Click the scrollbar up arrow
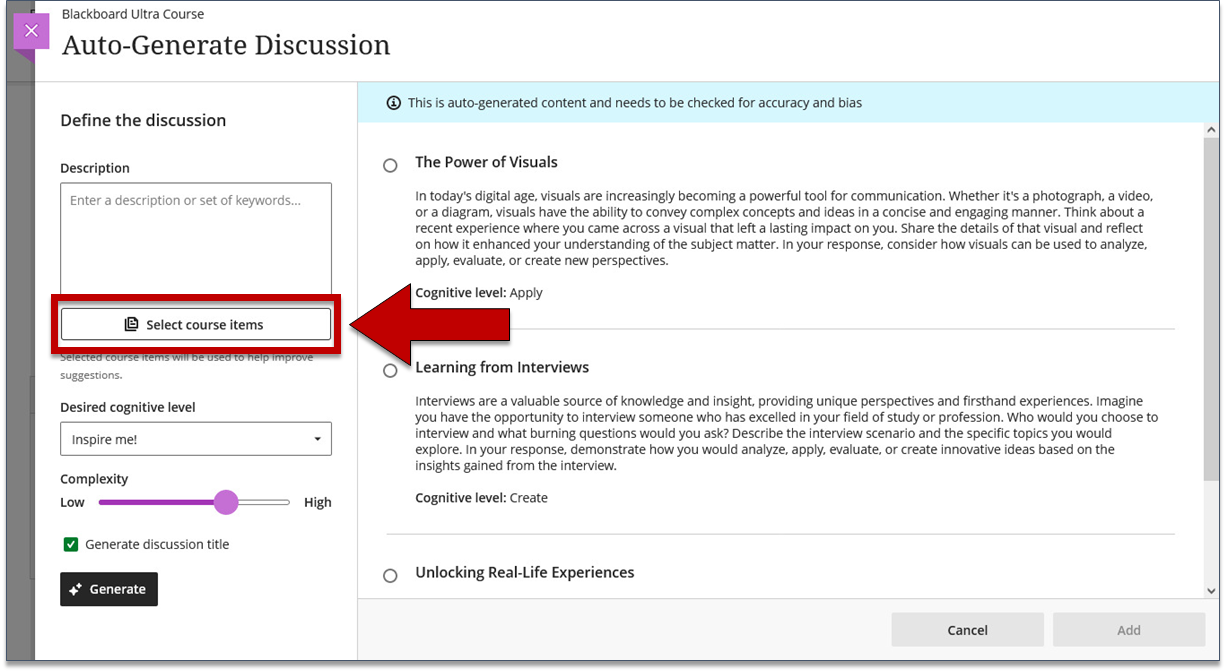 (1211, 130)
